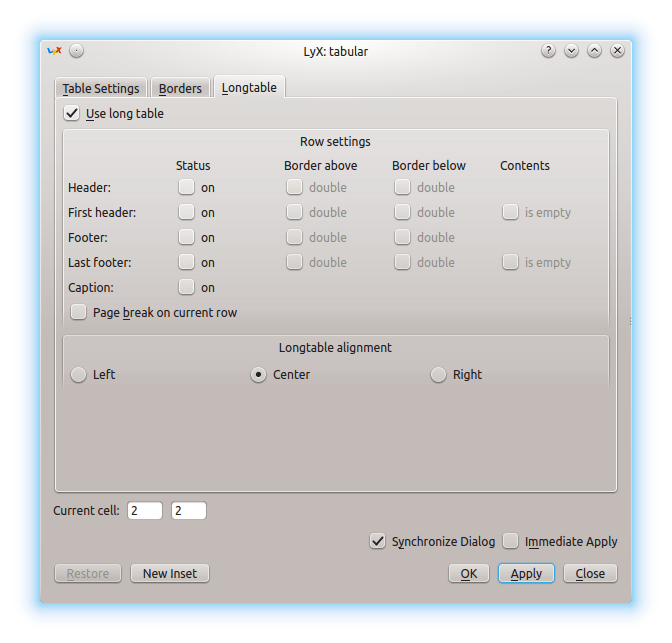The height and width of the screenshot is (643, 672).
Task: Turn on the Header status checkbox
Action: (186, 187)
